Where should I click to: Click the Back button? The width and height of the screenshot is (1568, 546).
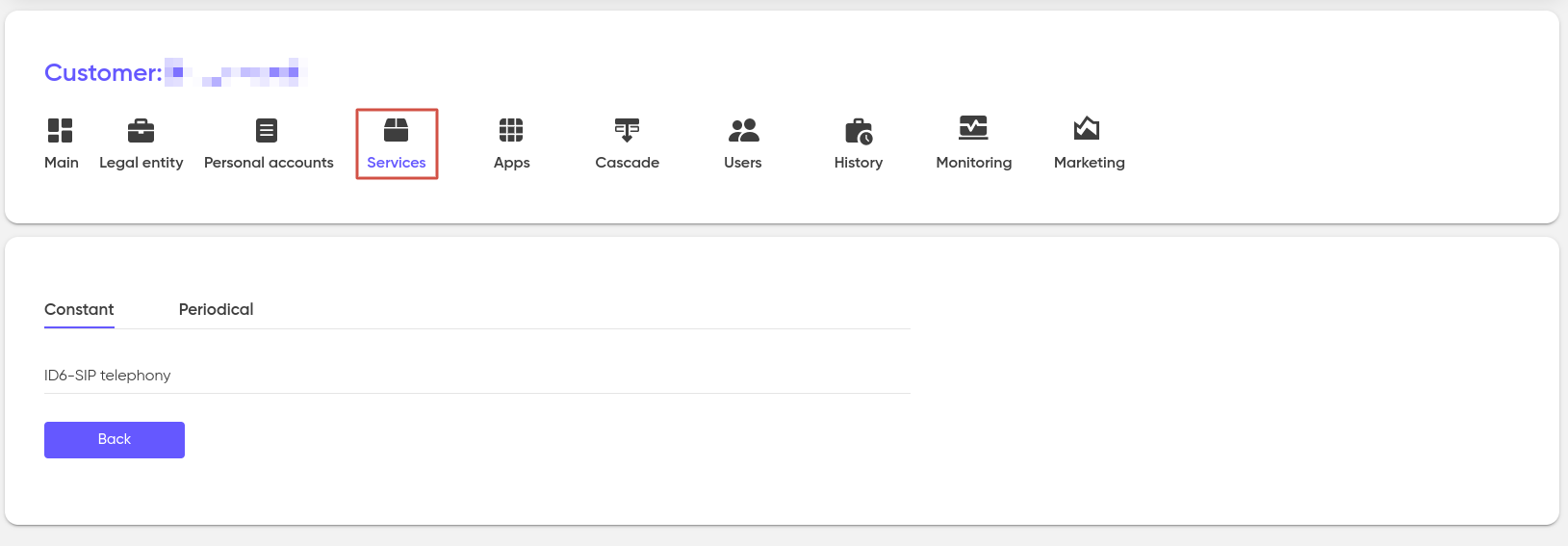(x=115, y=440)
